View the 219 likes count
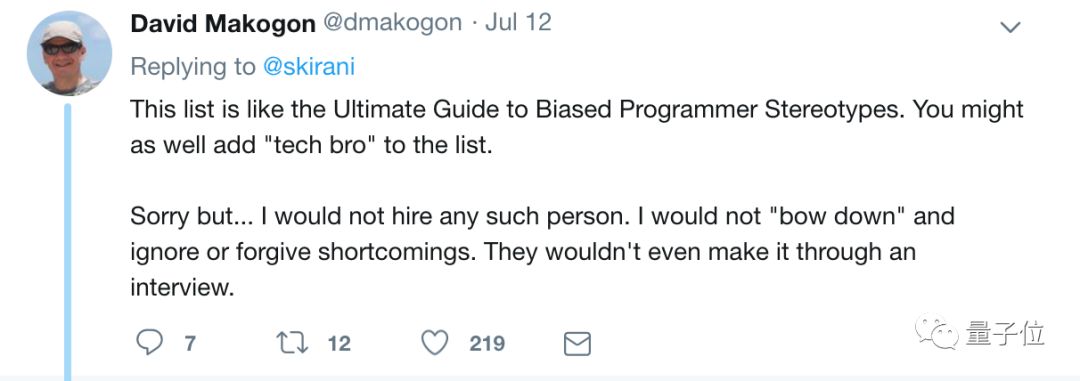Viewport: 1080px width, 381px height. click(487, 343)
